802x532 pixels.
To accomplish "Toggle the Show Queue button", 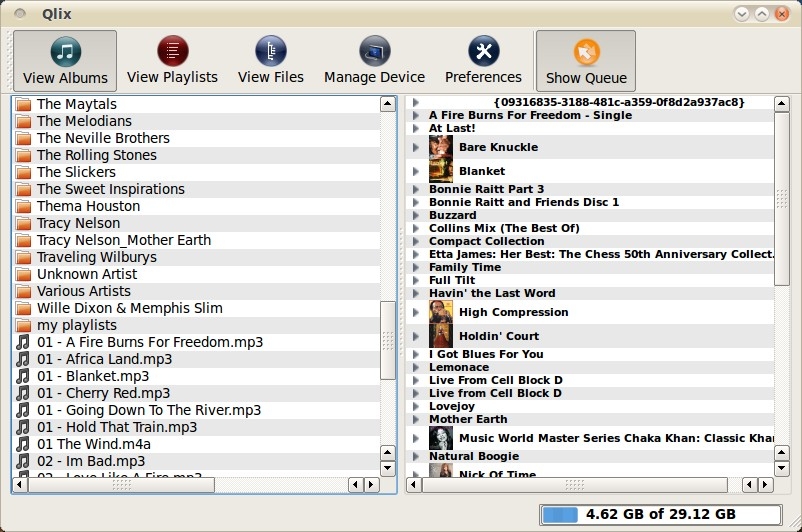I will coord(586,61).
